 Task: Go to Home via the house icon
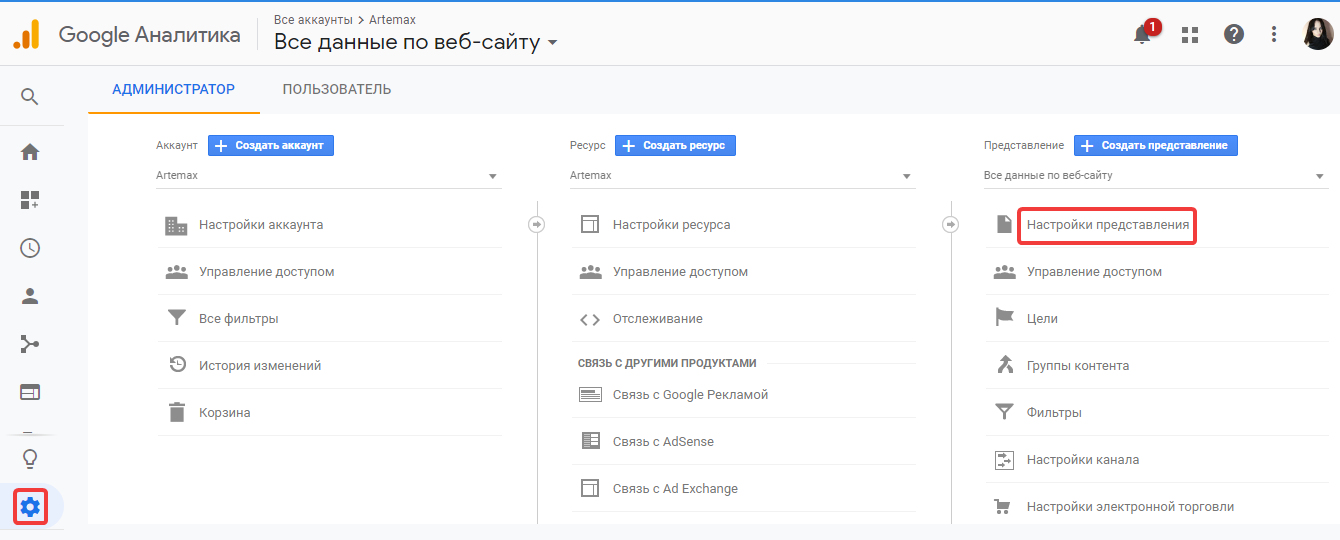coord(30,152)
